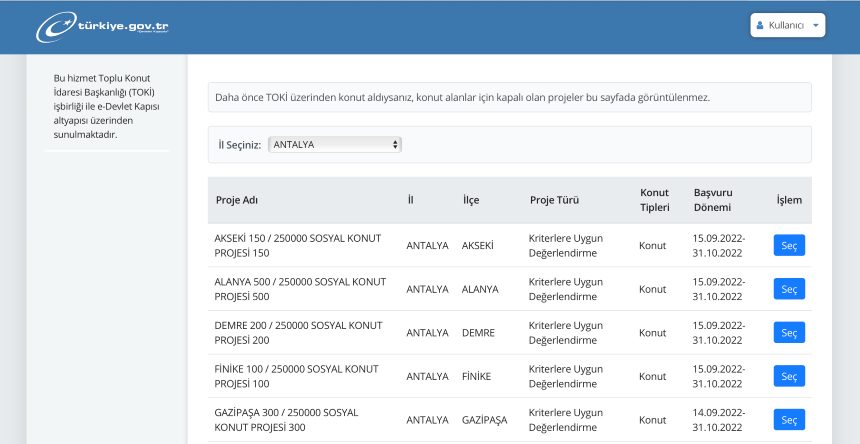Choose Seç on the DEMRE 200 row
The height and width of the screenshot is (444, 860).
[x=788, y=332]
